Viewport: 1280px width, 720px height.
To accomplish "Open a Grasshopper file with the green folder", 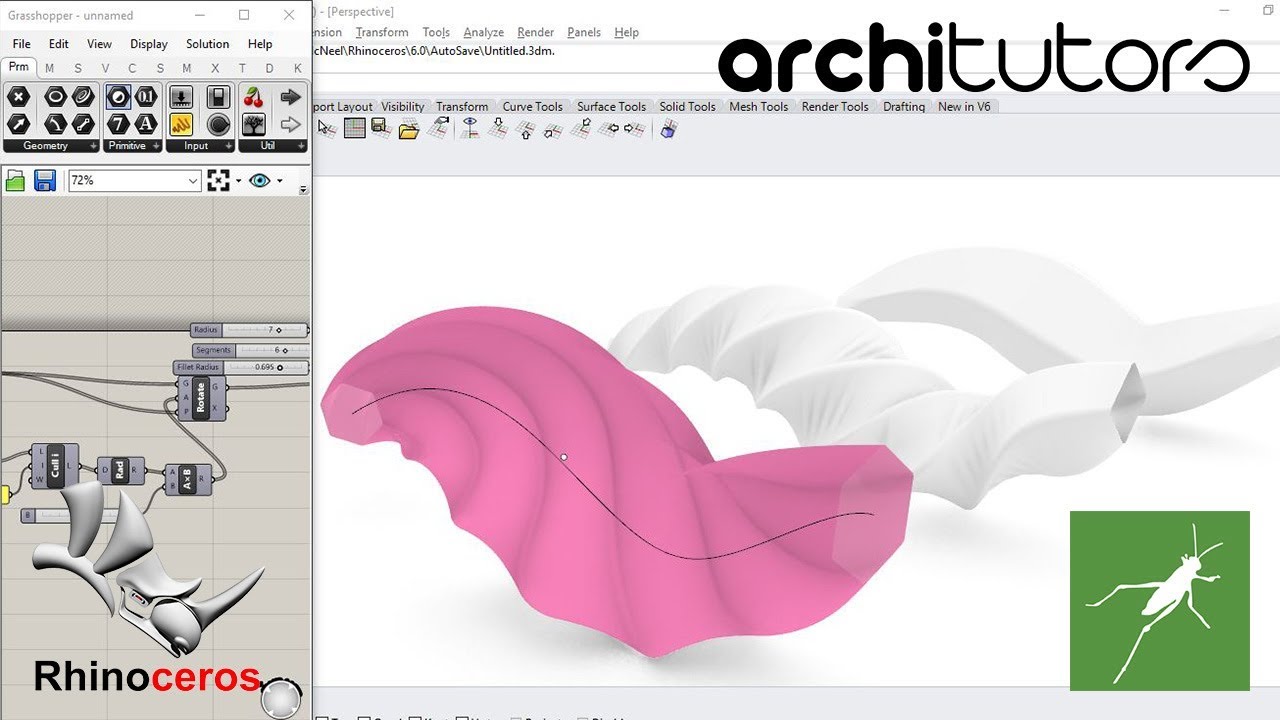I will [15, 181].
